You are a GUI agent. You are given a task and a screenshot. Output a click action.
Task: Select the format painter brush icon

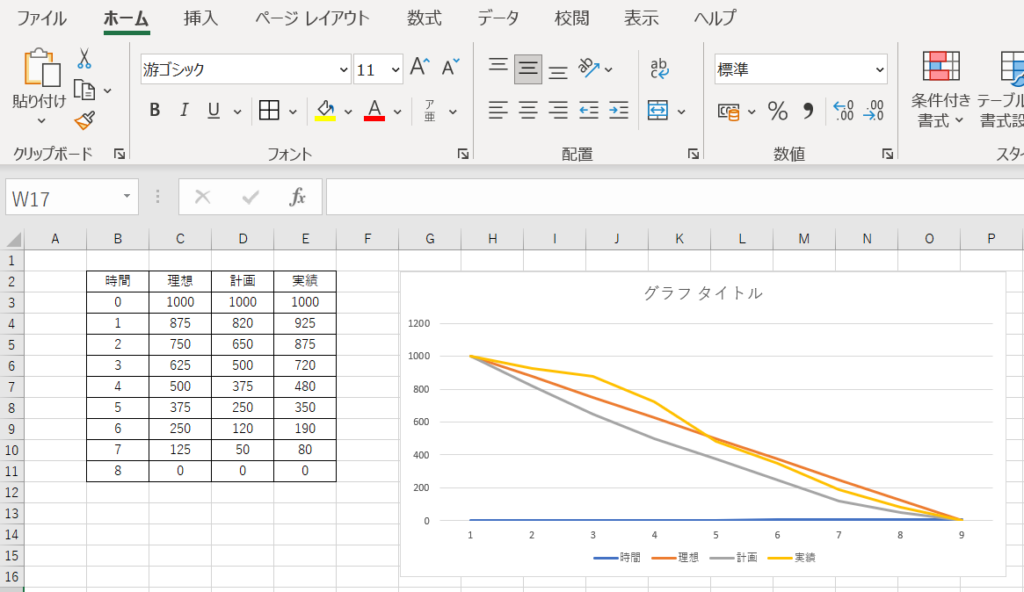[x=85, y=121]
